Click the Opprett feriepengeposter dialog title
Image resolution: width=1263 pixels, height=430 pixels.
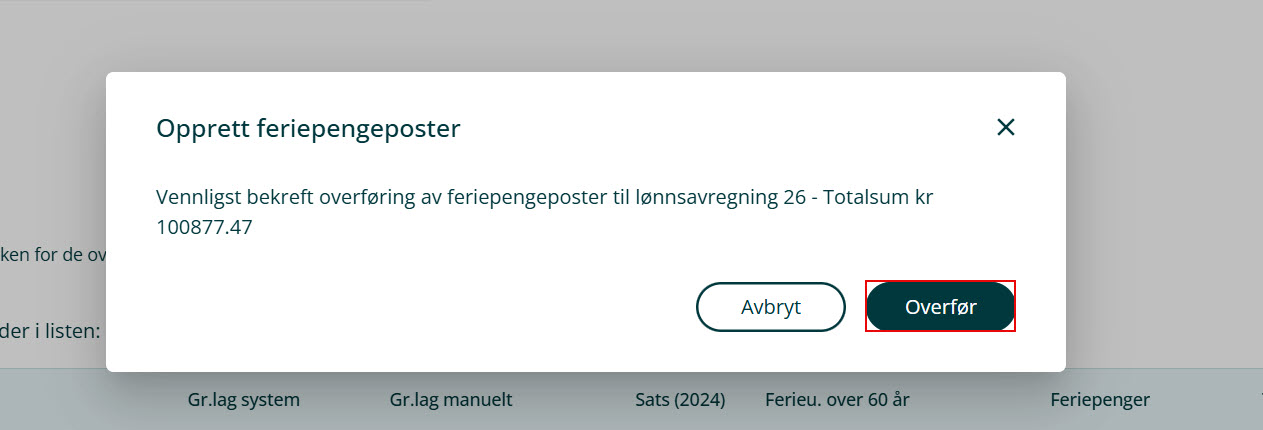click(x=308, y=128)
